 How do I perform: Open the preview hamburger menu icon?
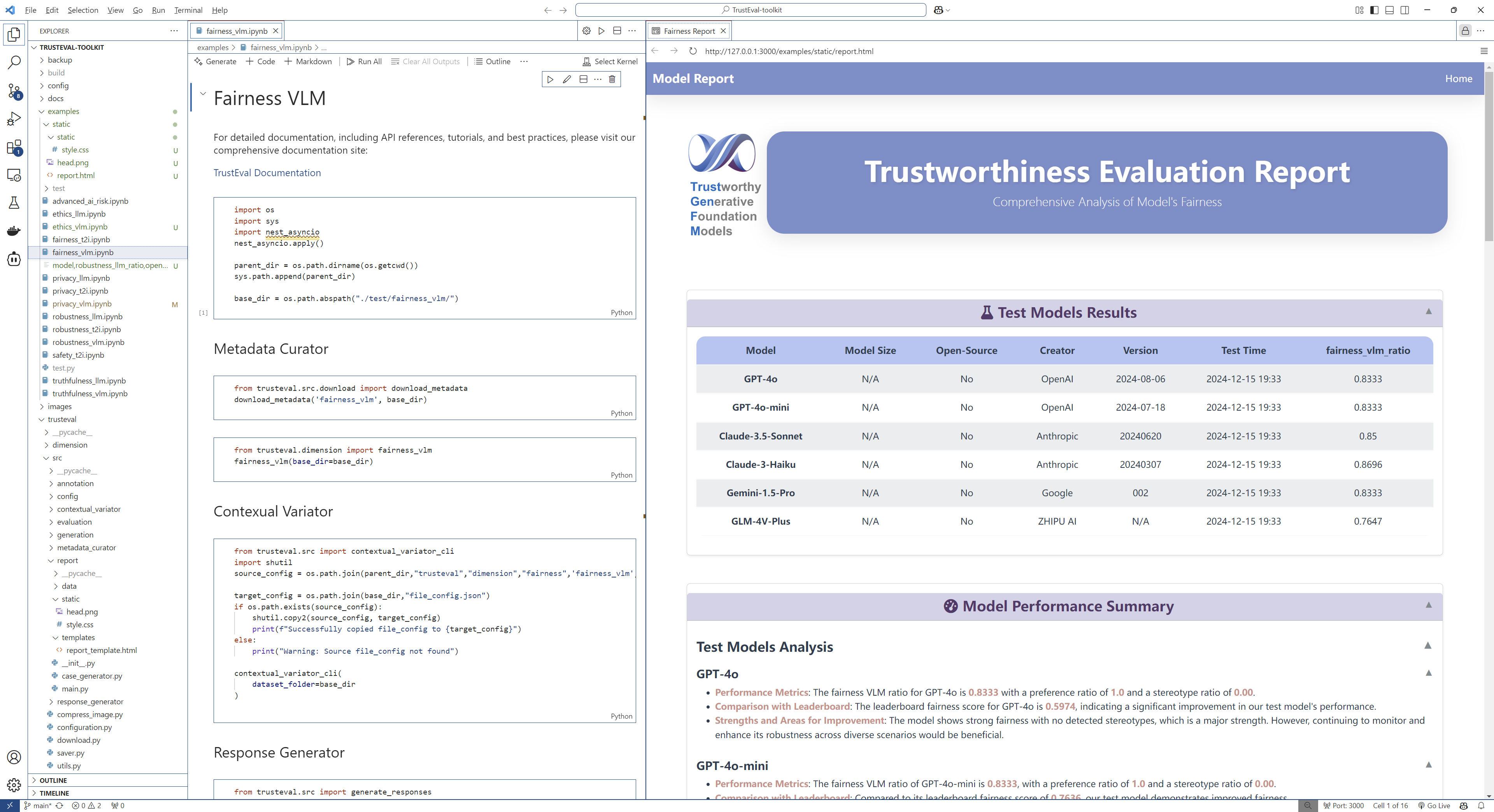pos(1484,51)
